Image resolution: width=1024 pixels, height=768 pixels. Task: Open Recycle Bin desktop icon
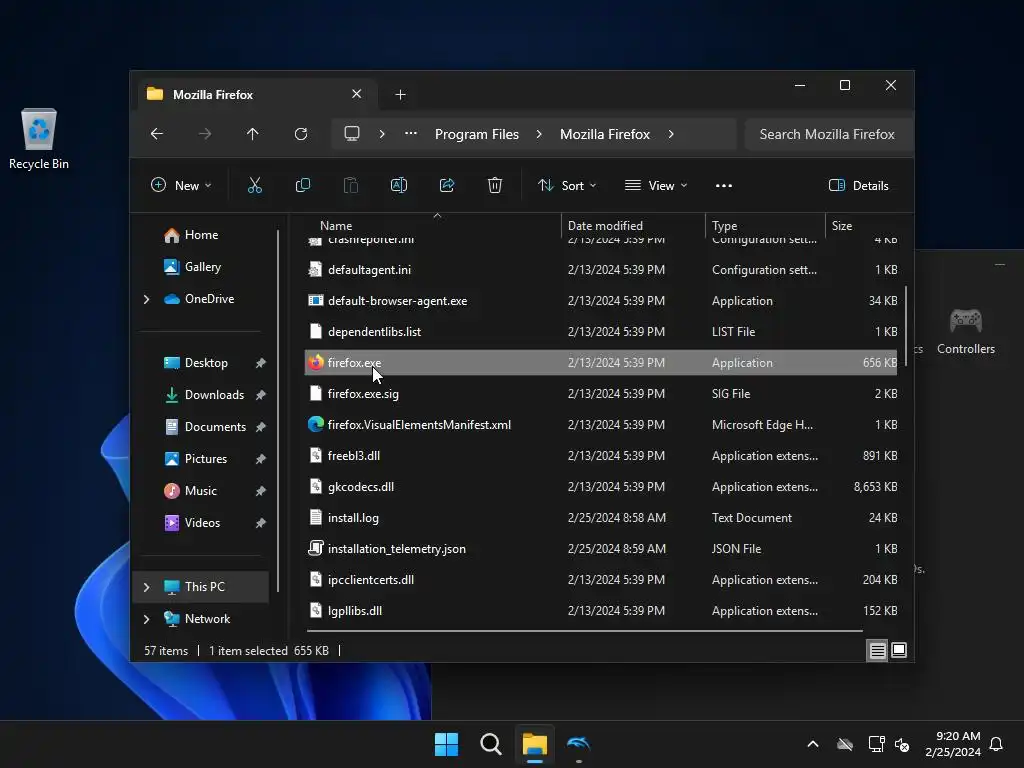pyautogui.click(x=39, y=139)
